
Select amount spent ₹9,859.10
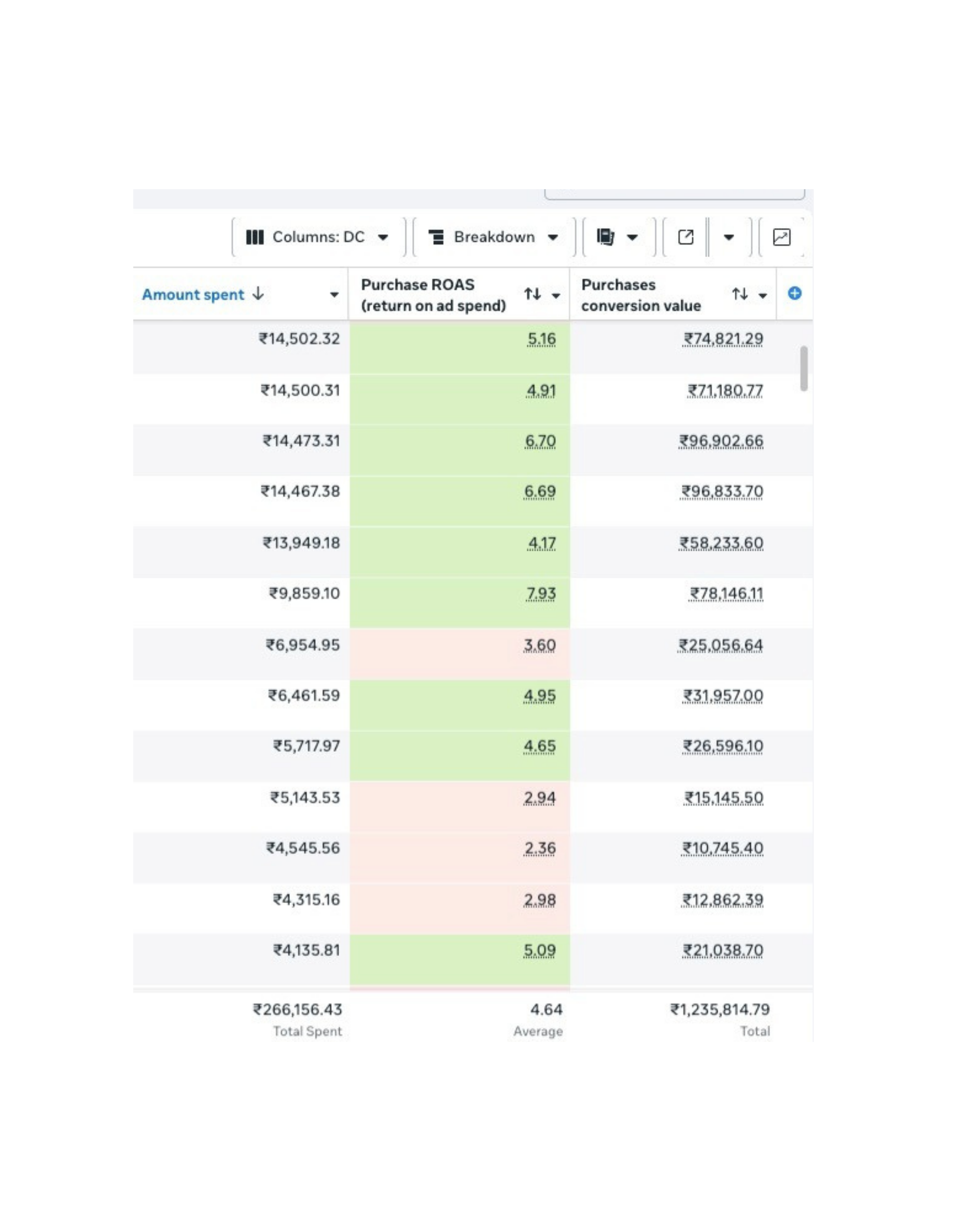(x=305, y=593)
